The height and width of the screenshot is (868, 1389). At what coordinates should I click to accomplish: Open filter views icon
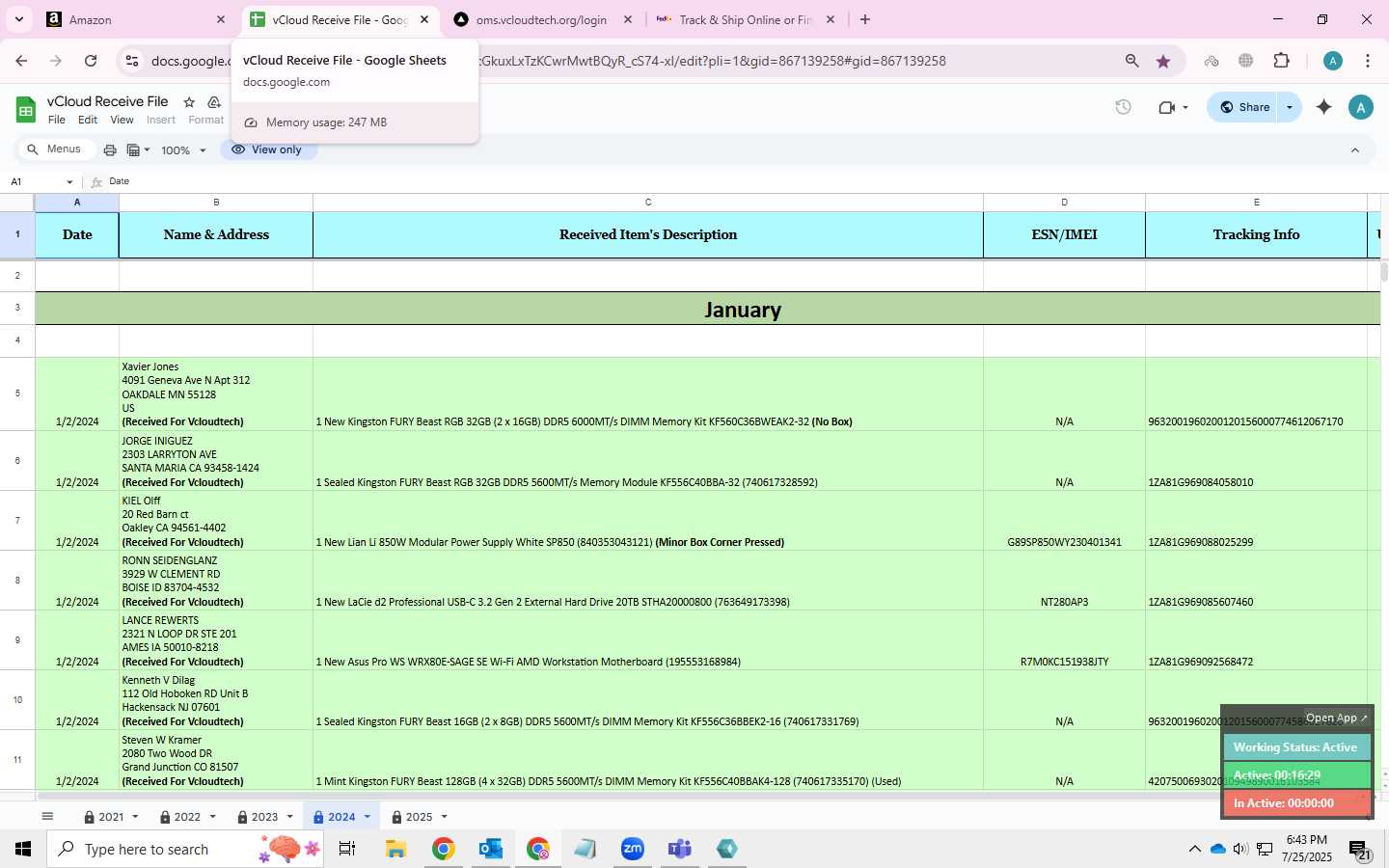click(138, 150)
